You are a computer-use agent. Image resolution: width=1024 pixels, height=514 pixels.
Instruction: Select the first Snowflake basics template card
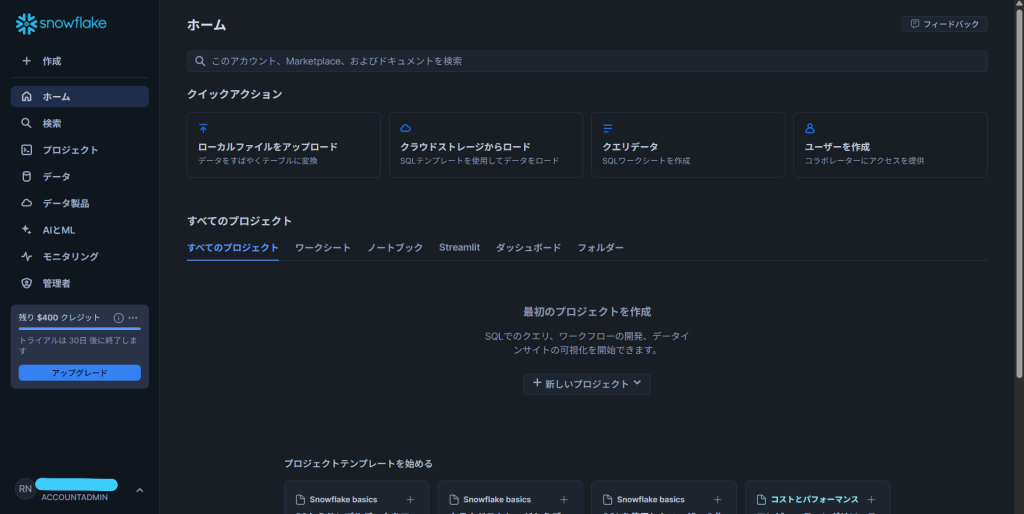point(357,498)
